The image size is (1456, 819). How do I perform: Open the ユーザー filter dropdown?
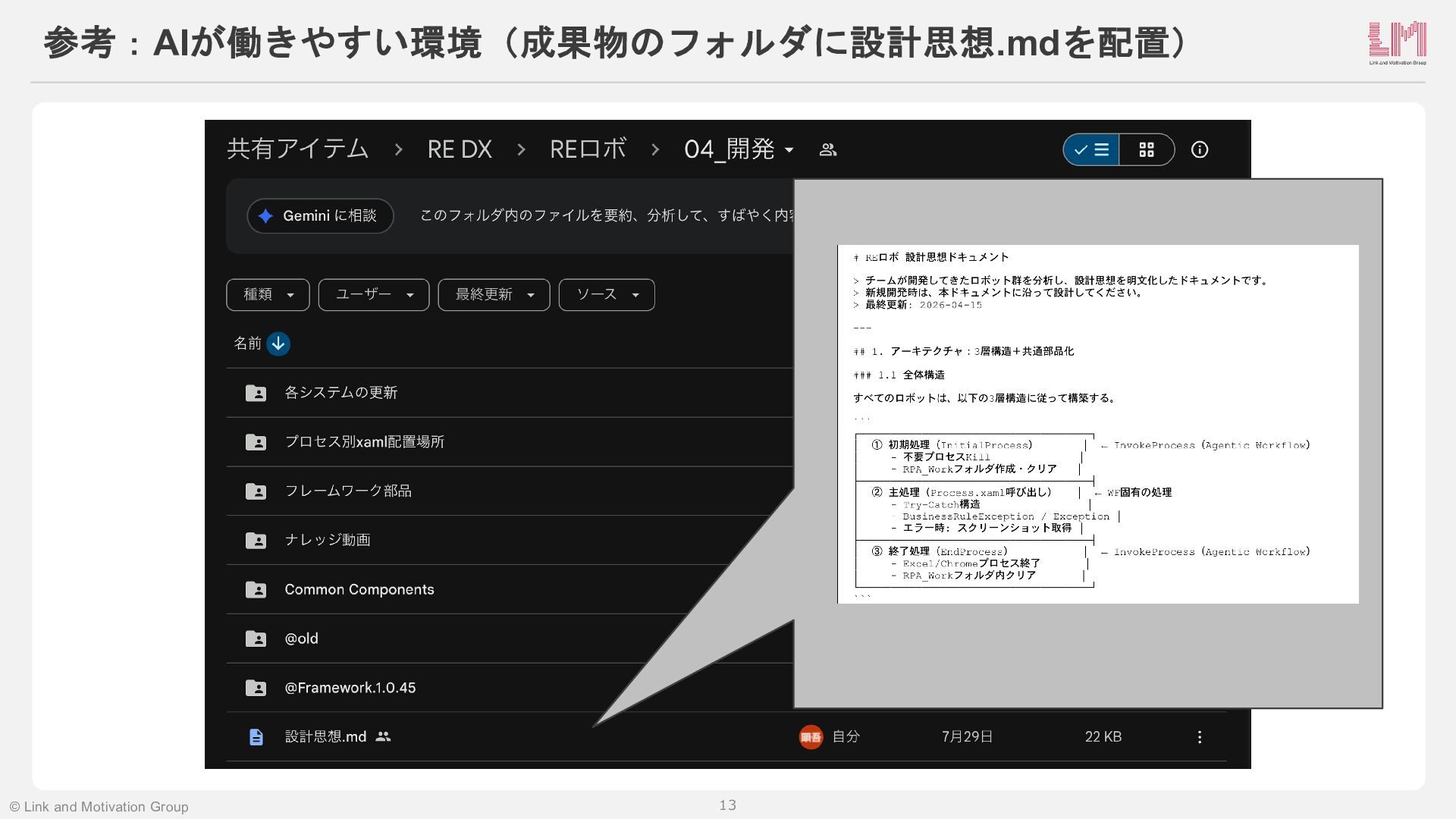pos(374,295)
